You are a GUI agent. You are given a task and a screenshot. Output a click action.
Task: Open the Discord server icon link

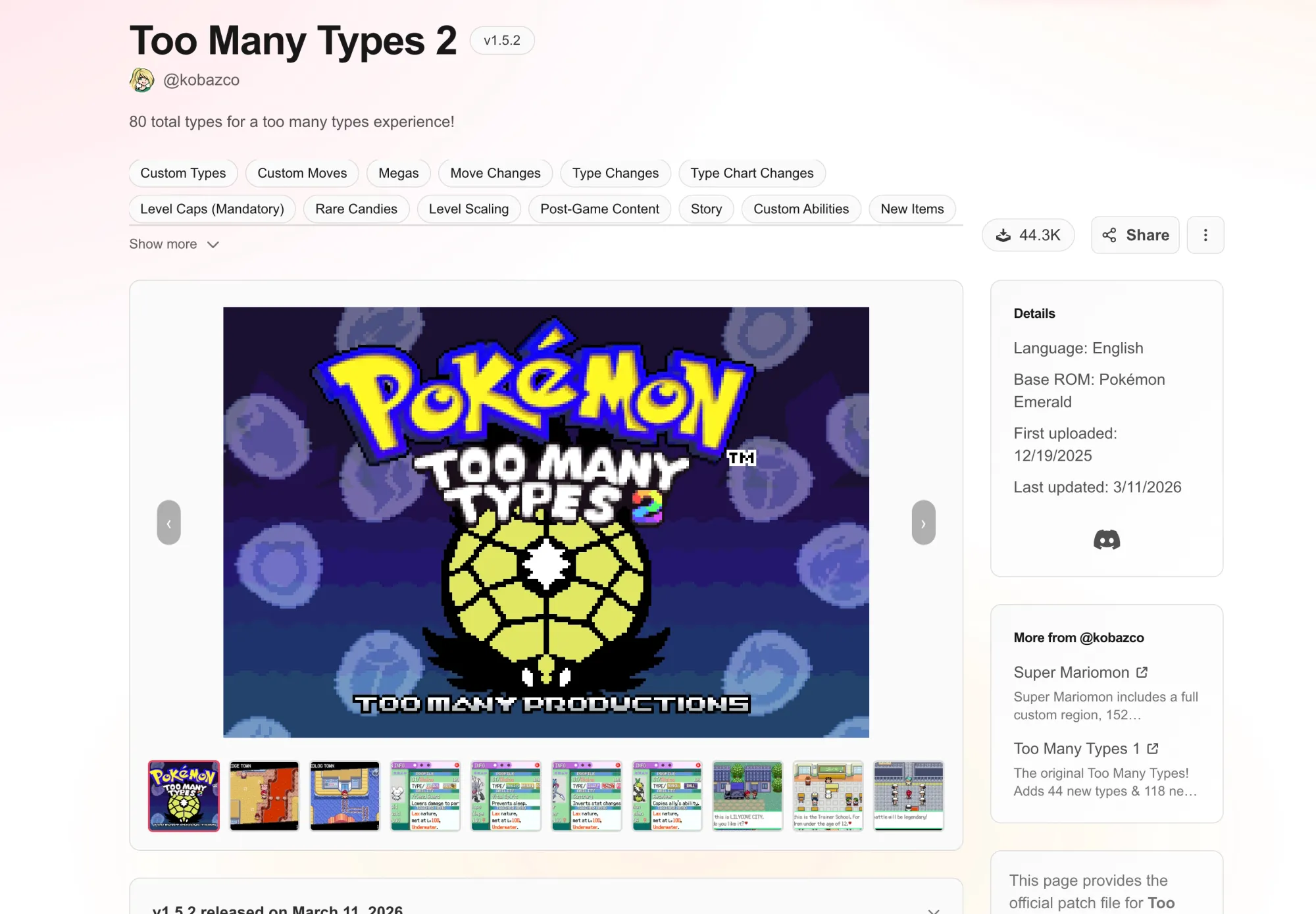[1106, 540]
